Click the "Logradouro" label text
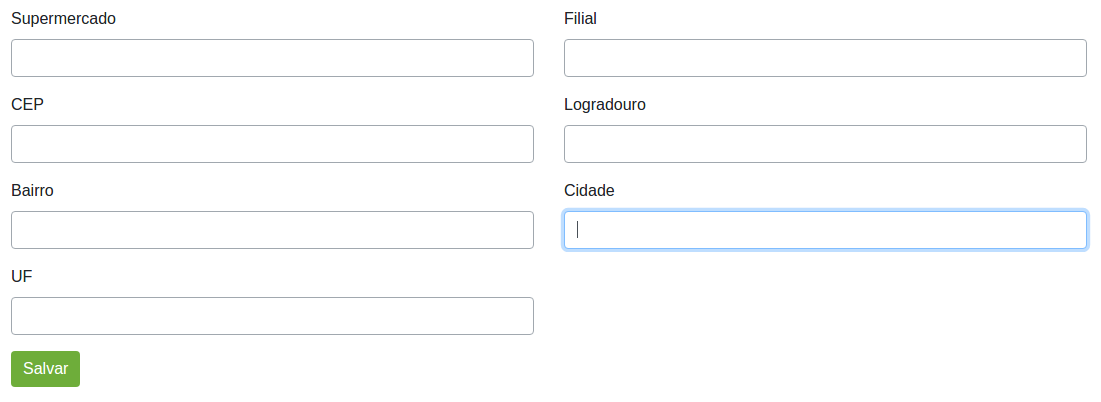The width and height of the screenshot is (1101, 402). tap(604, 104)
